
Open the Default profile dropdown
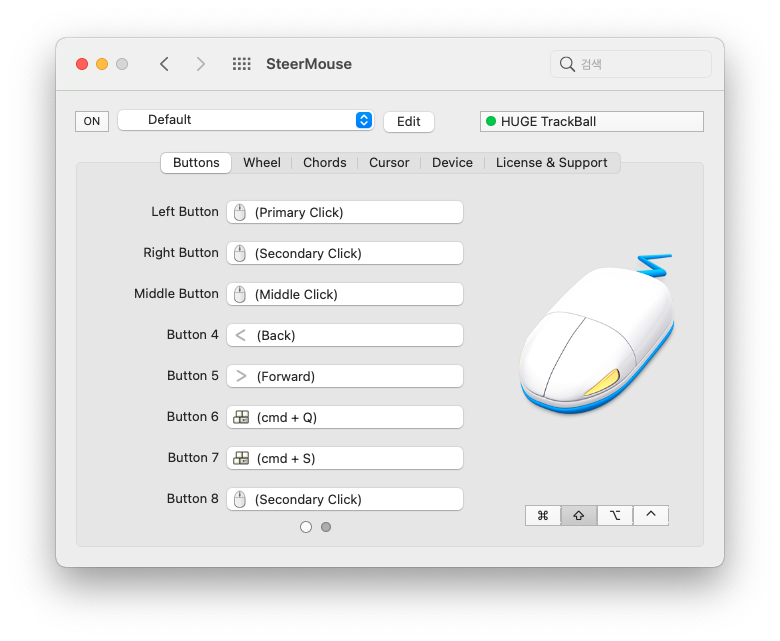[x=246, y=120]
